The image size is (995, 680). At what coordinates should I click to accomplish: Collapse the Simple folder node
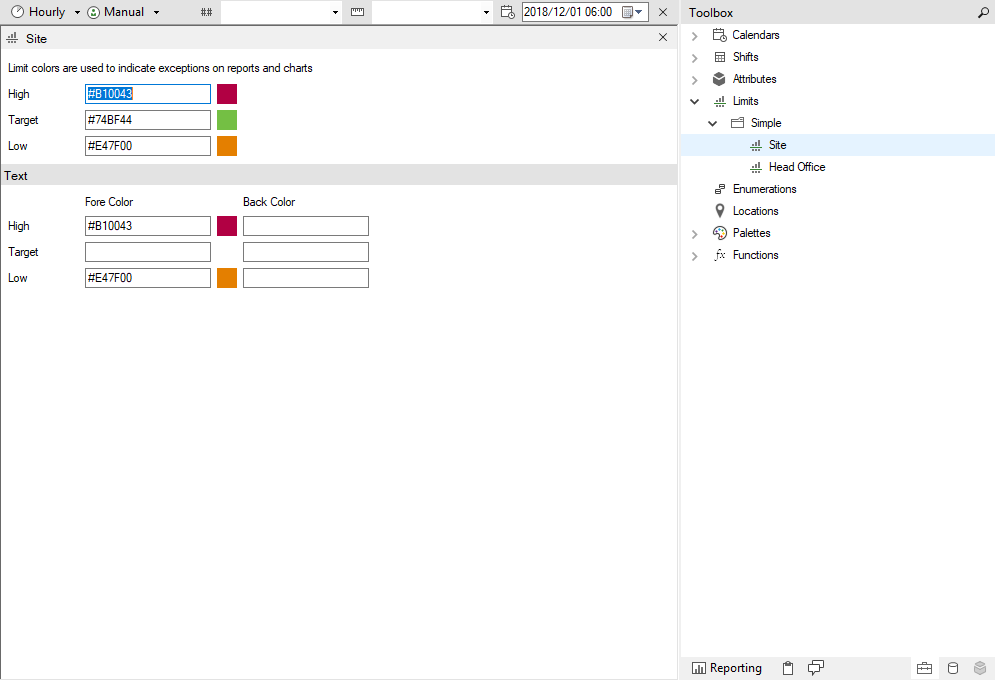pos(713,124)
